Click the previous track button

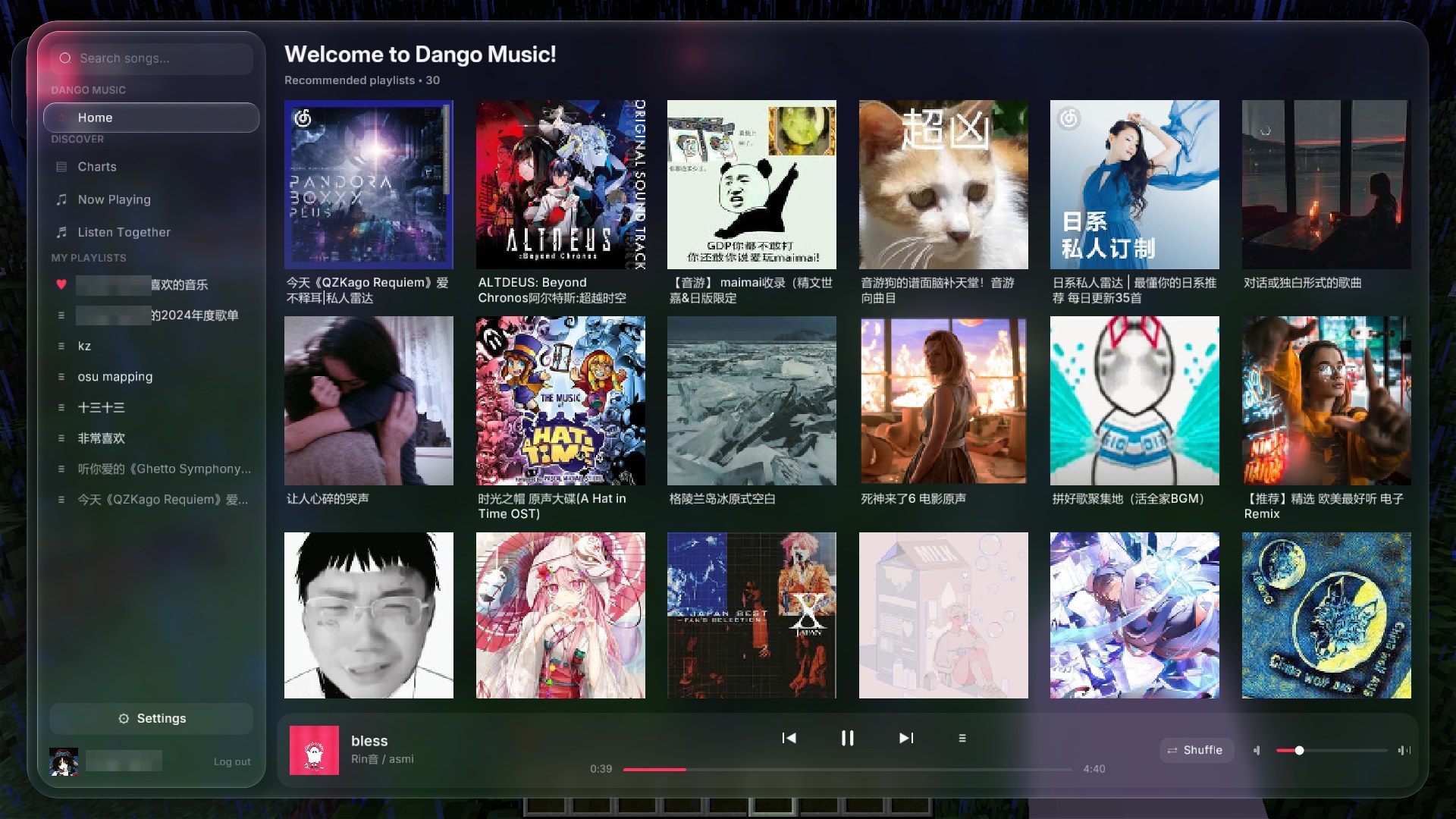789,738
